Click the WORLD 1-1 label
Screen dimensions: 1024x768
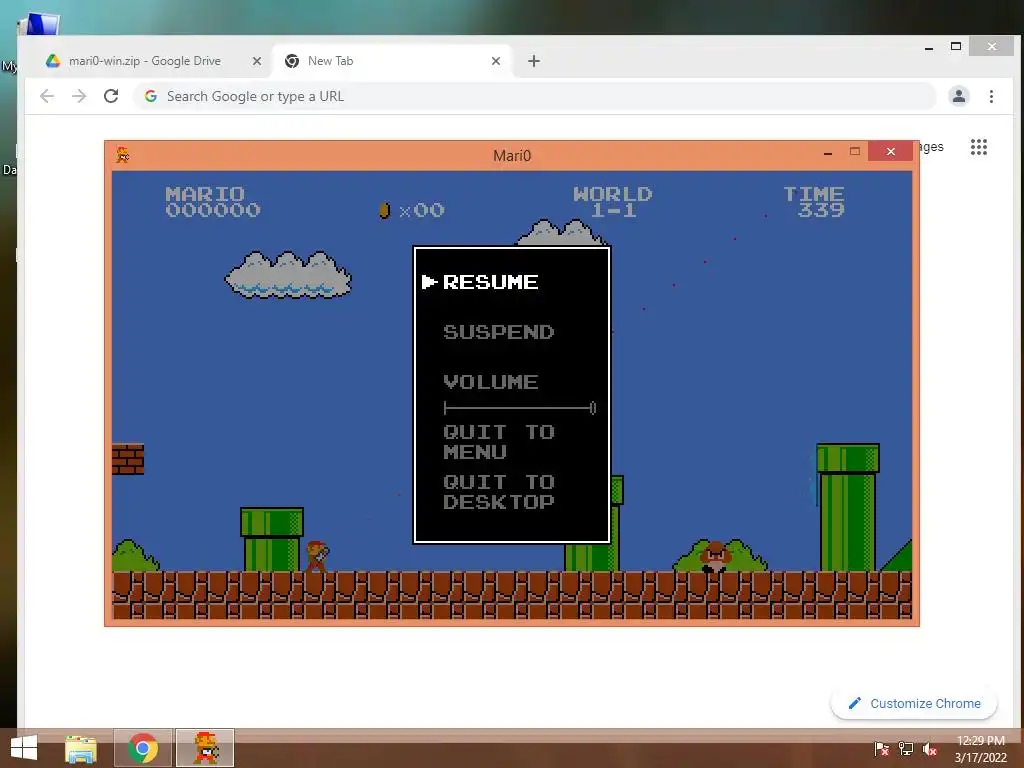pyautogui.click(x=613, y=202)
